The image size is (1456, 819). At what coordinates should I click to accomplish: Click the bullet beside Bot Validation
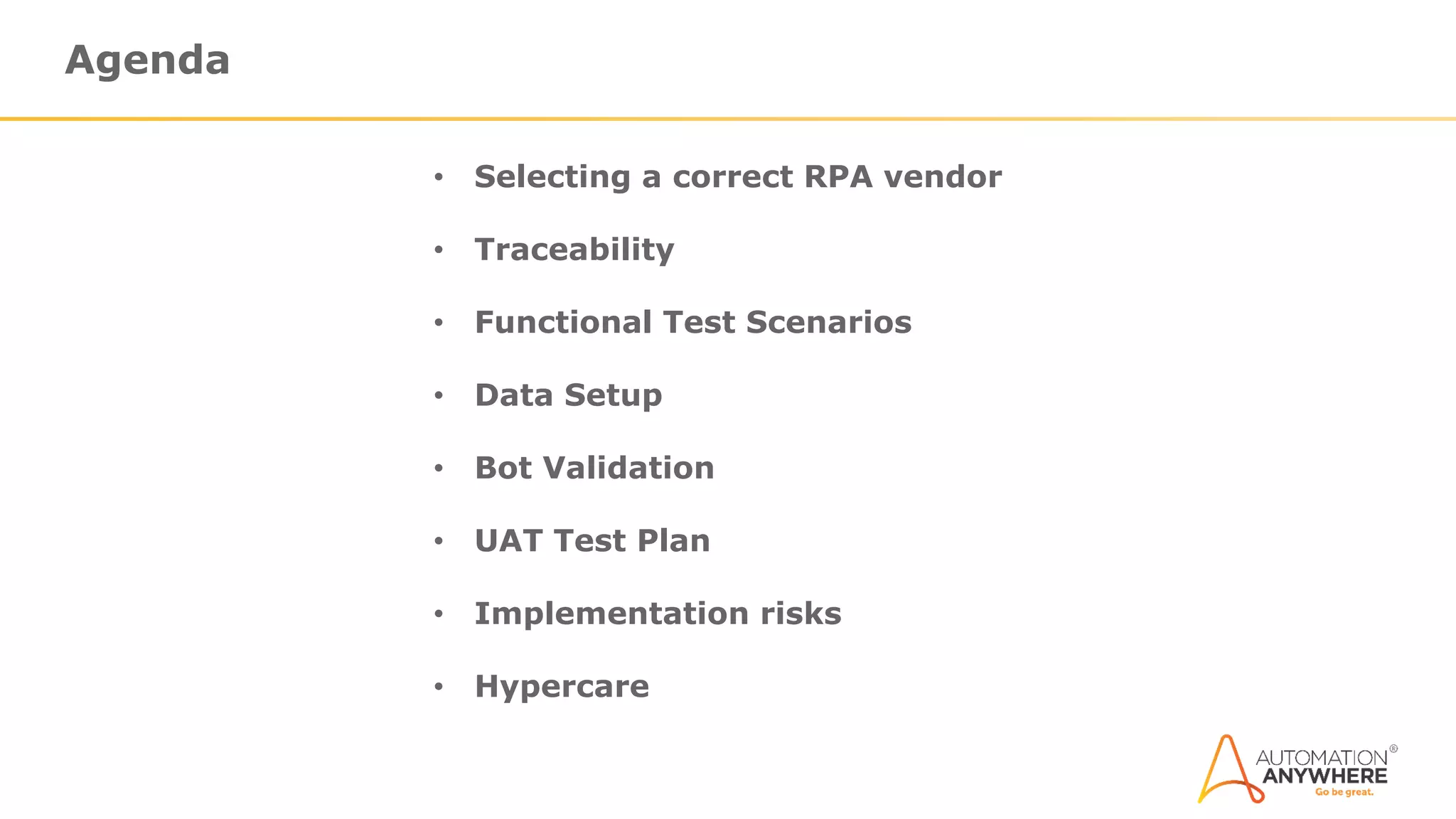click(x=439, y=468)
